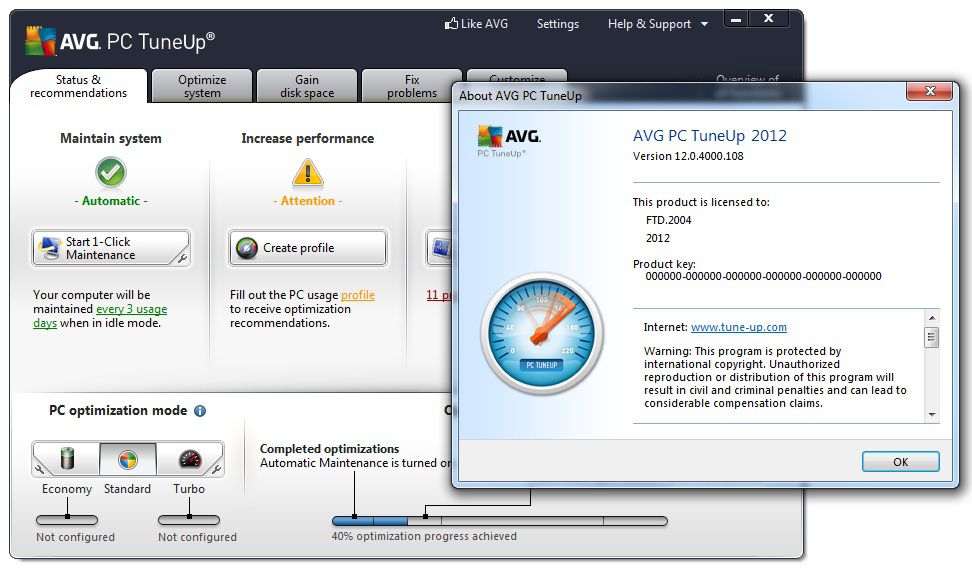Click 'Automatic Maintenance is turned on' text
The height and width of the screenshot is (571, 972).
(x=356, y=463)
